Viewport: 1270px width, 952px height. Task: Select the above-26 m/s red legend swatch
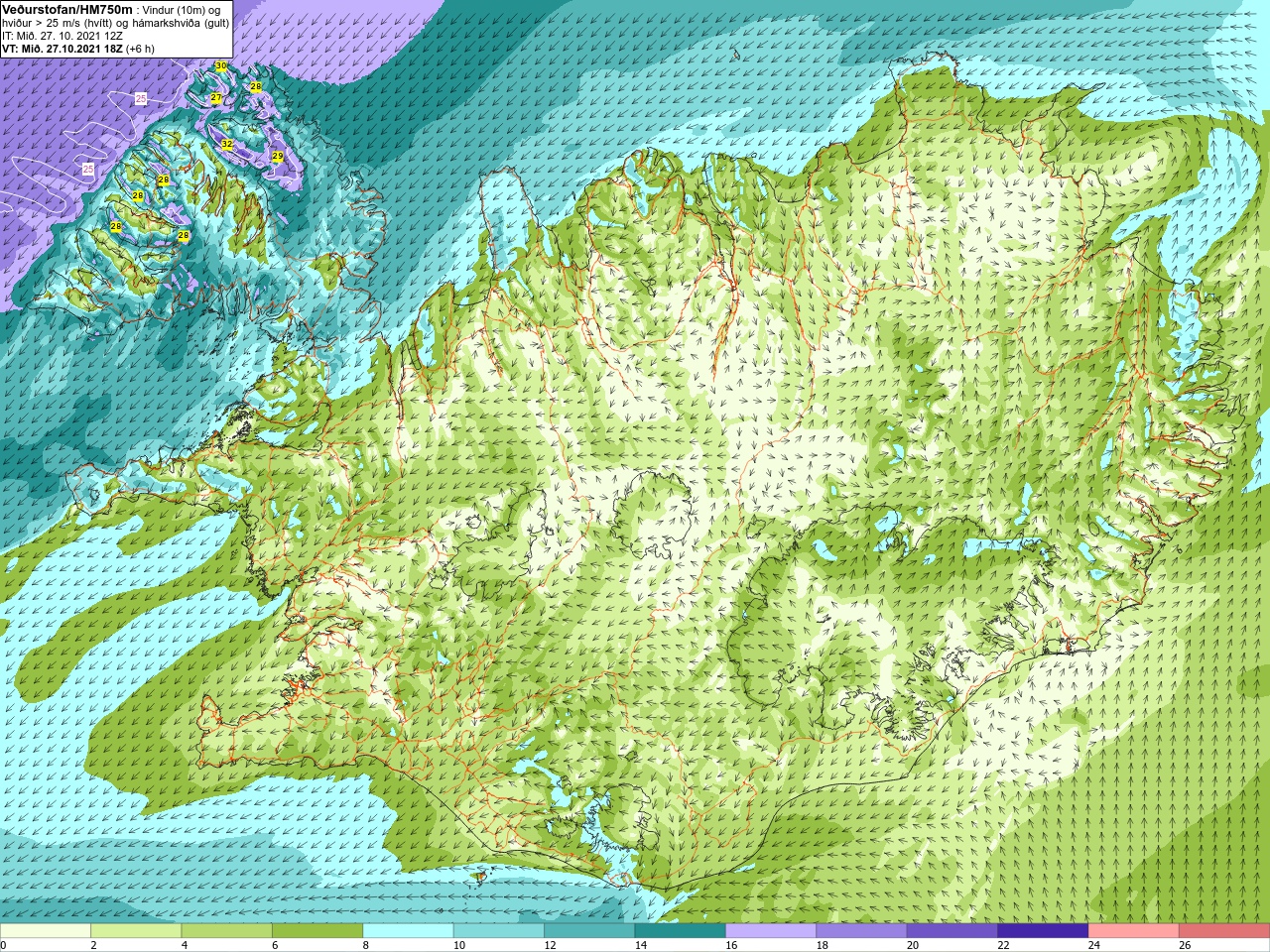[x=1224, y=931]
